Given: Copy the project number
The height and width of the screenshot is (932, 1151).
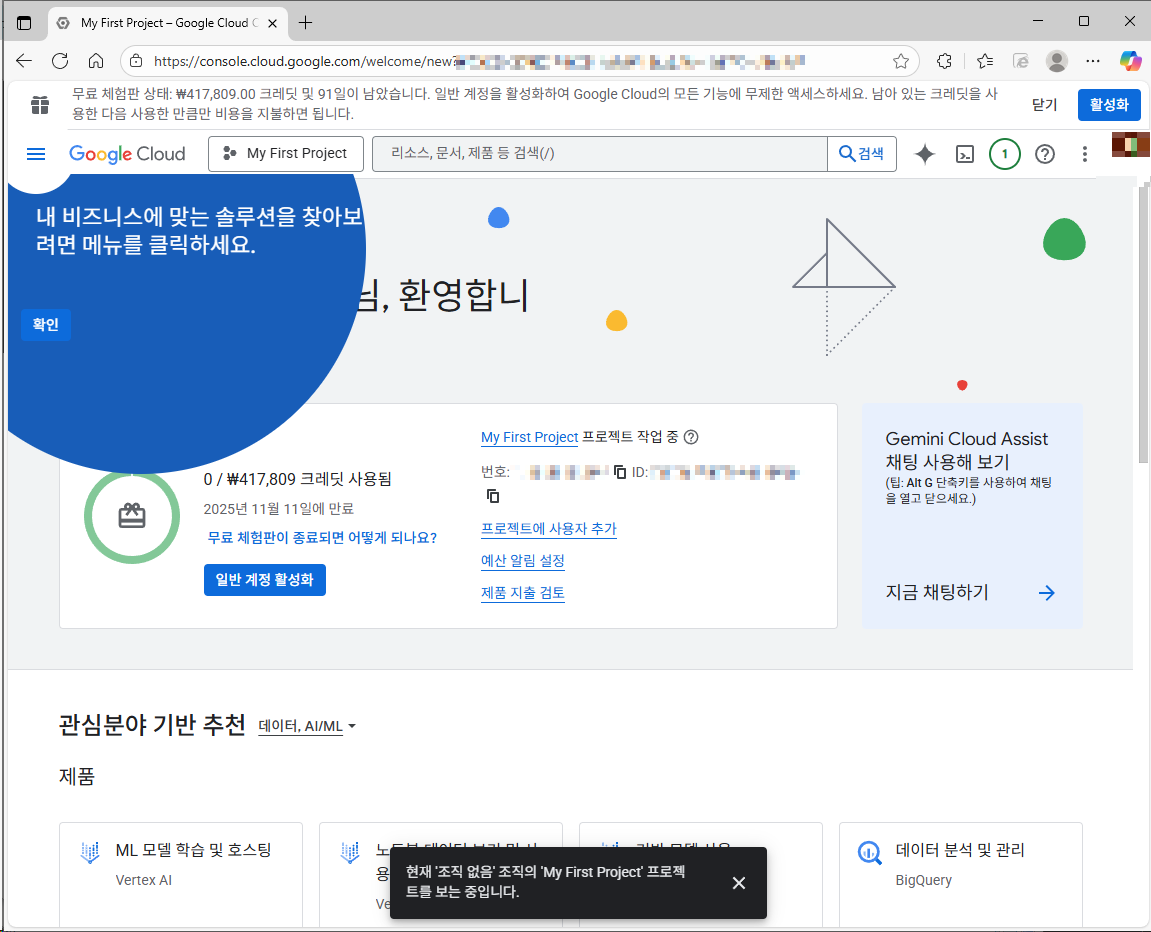Looking at the screenshot, I should pos(620,472).
